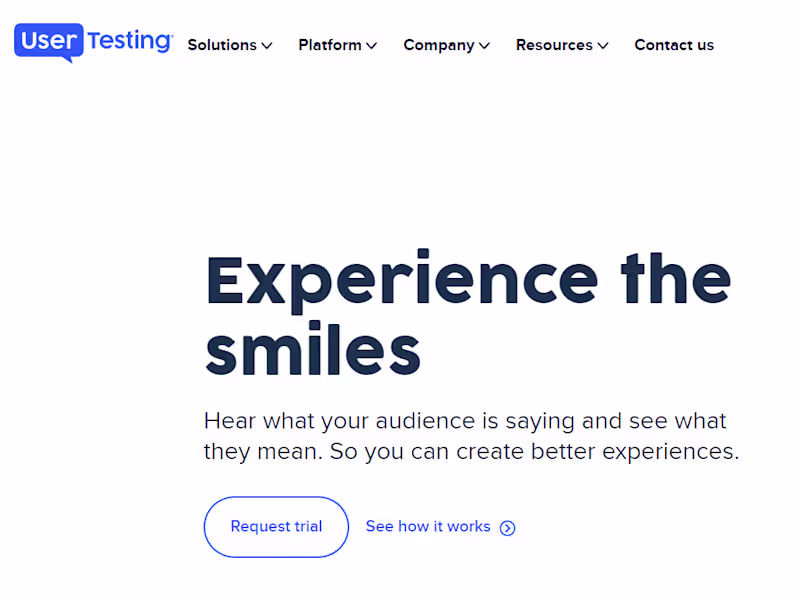Click the Testing wordmark in the logo
The width and height of the screenshot is (800, 600).
pos(129,42)
